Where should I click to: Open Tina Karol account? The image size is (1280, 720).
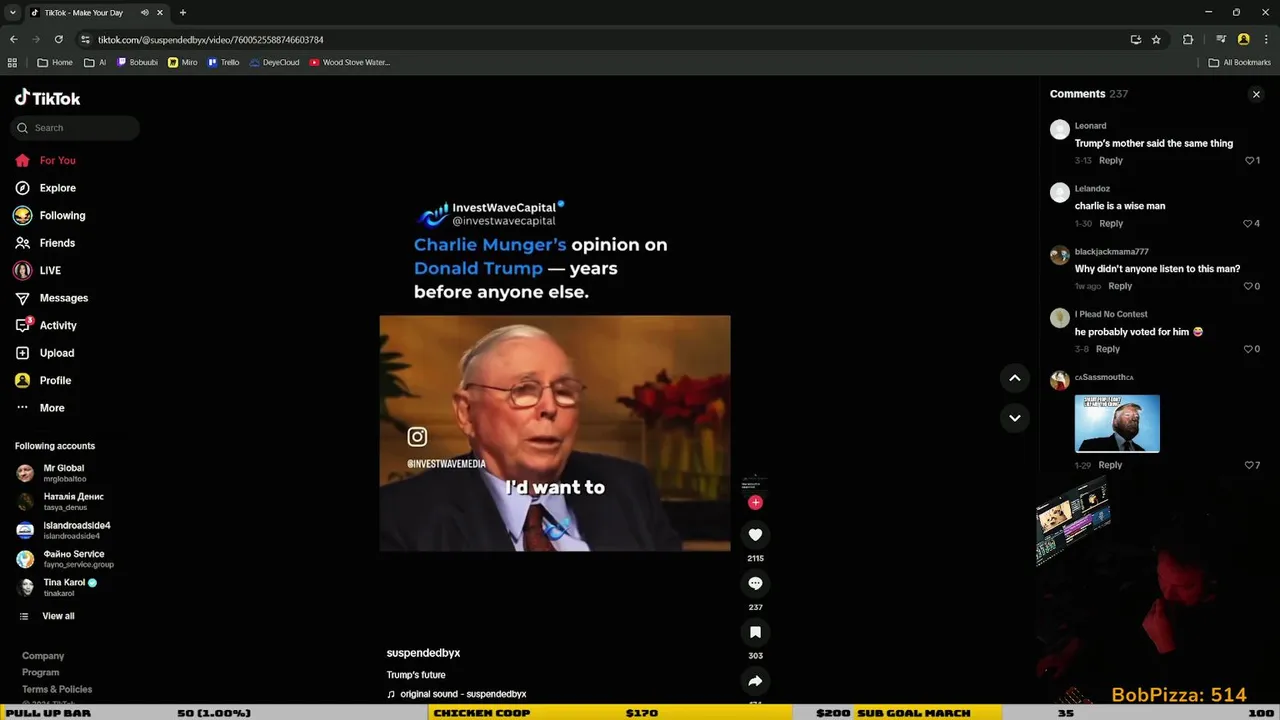point(57,587)
